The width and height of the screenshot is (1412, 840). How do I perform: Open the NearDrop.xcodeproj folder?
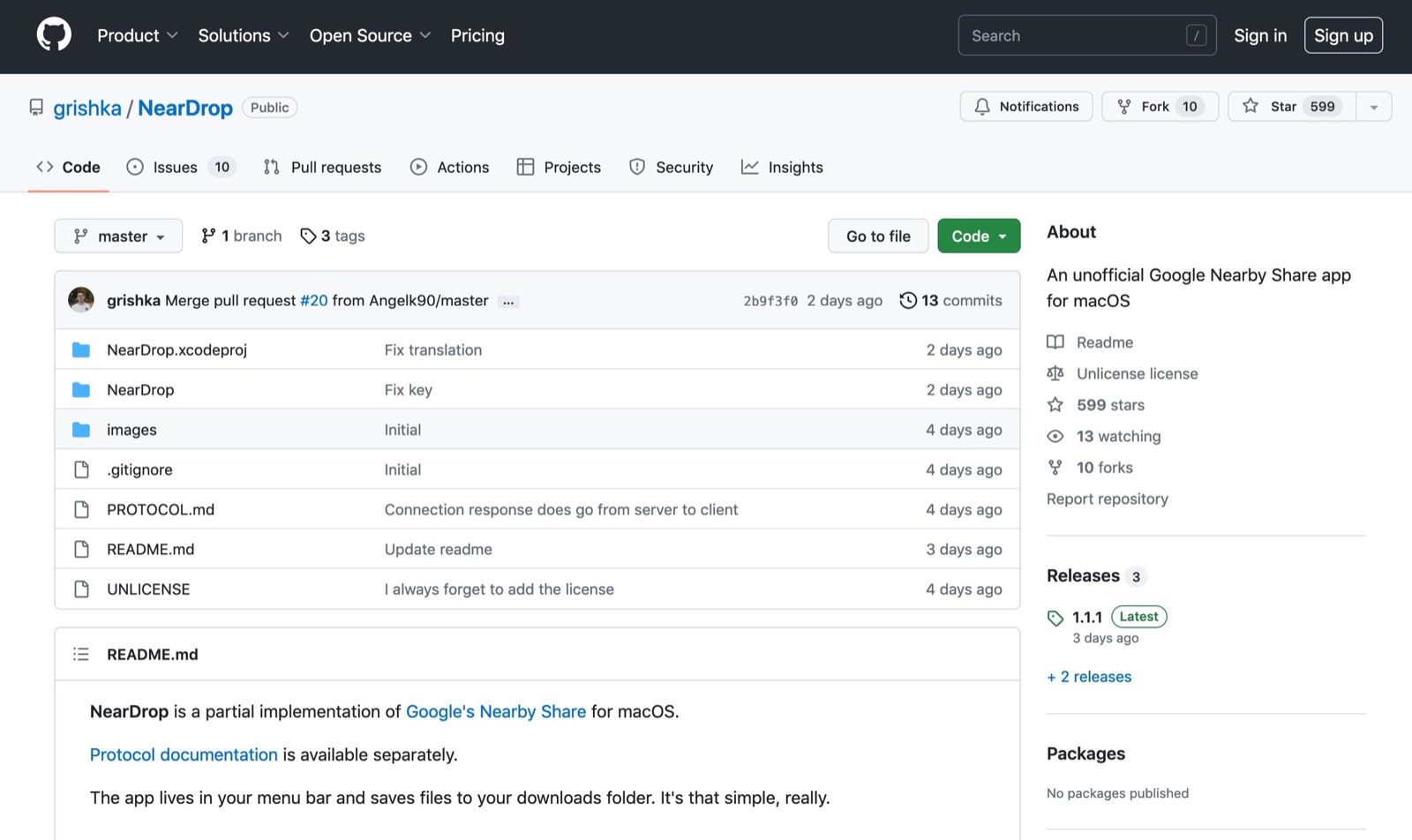coord(176,349)
